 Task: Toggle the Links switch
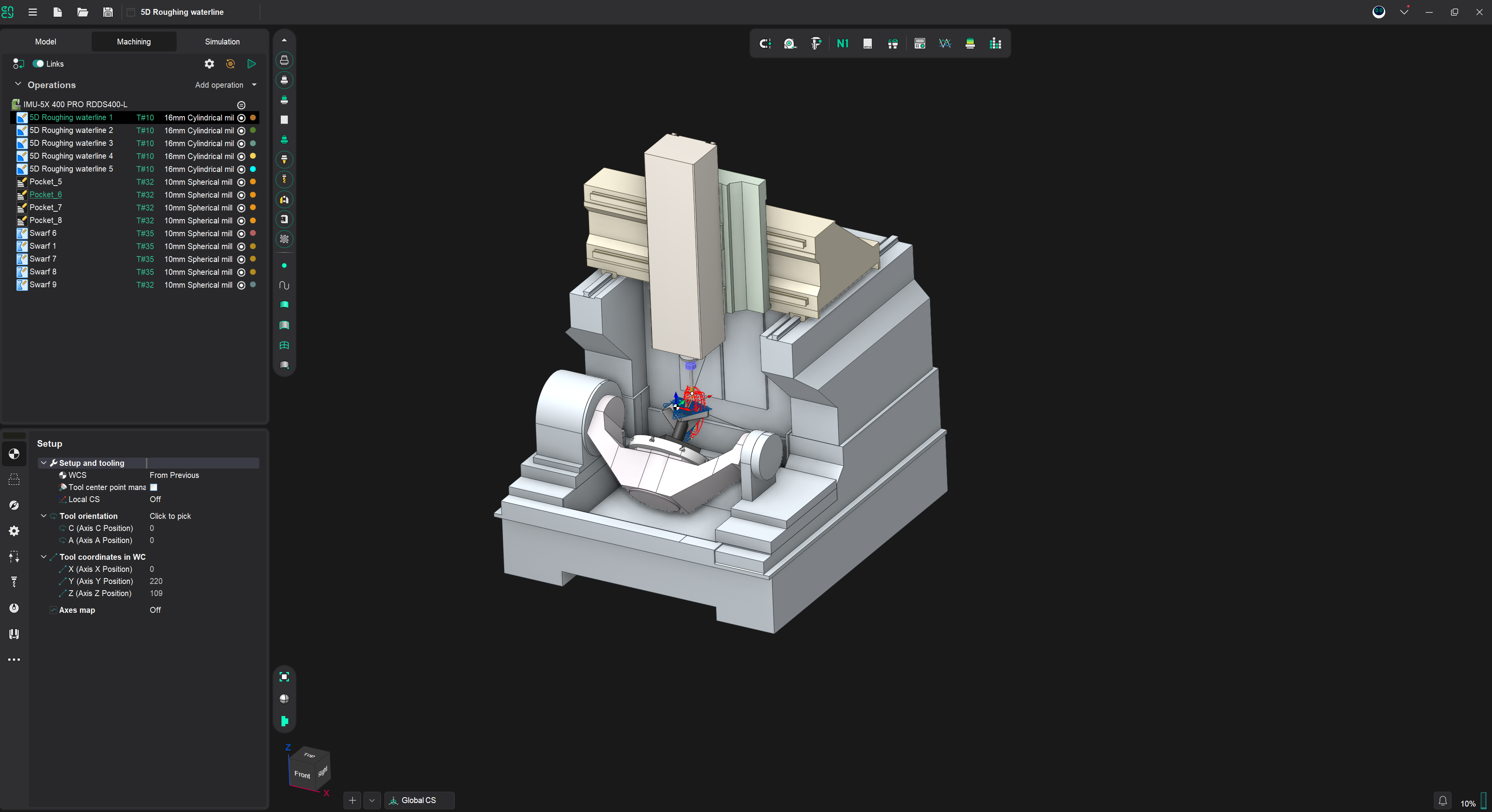38,64
